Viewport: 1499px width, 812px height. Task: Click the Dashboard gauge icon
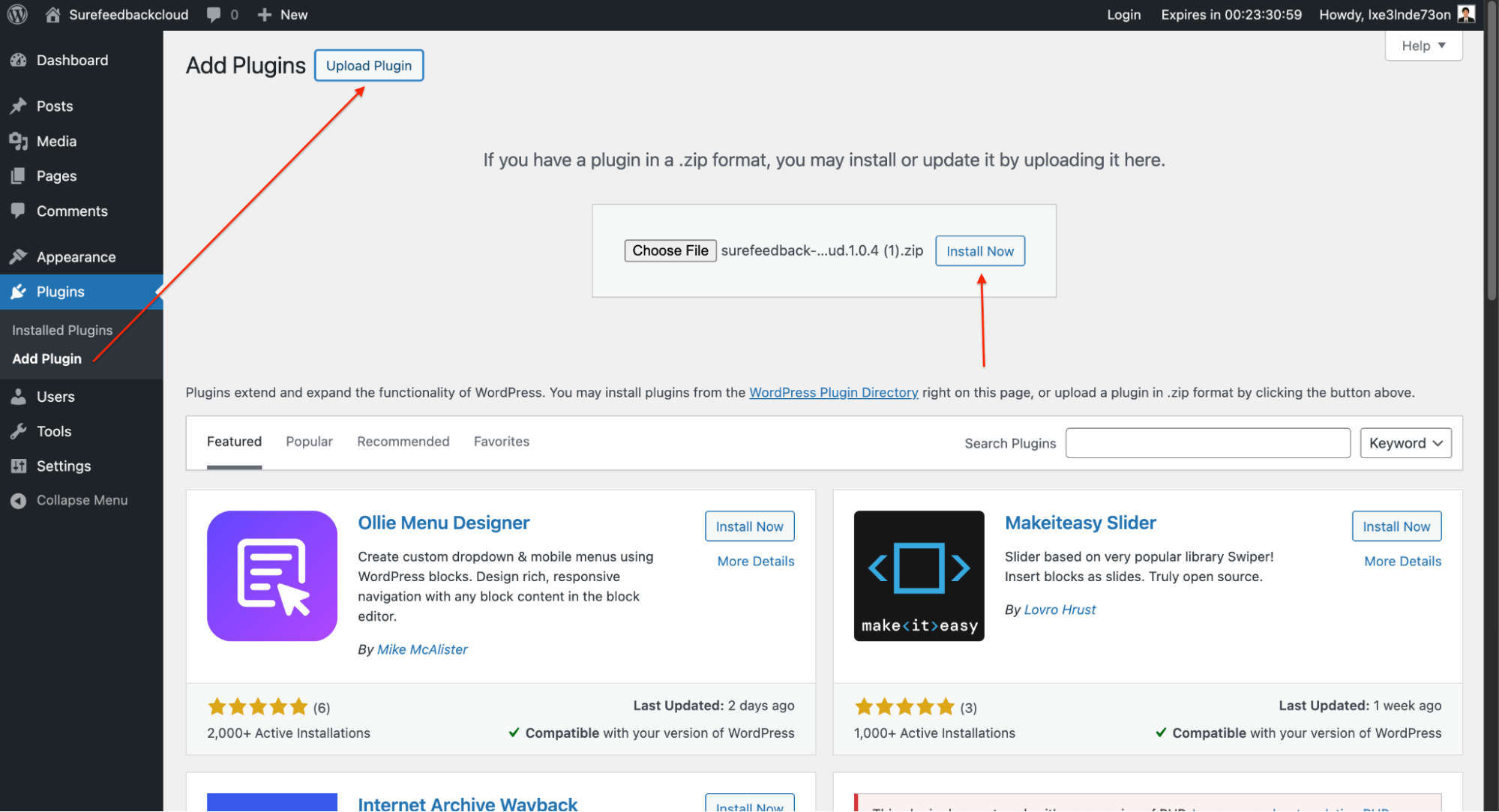point(19,60)
